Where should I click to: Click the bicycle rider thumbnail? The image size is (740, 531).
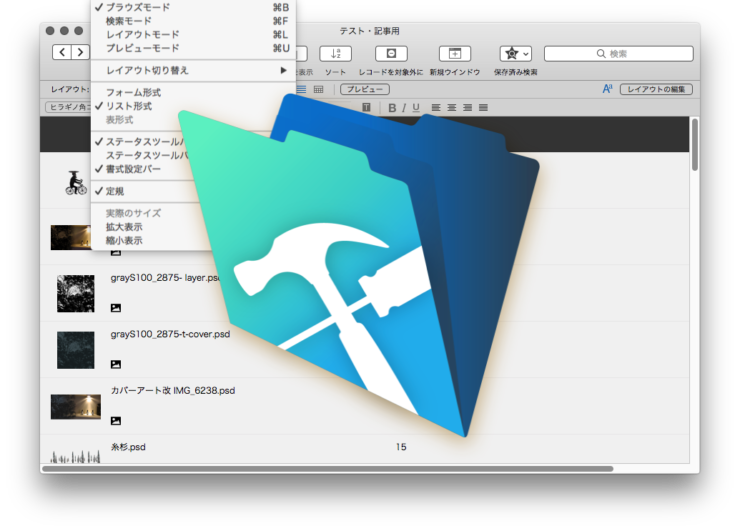point(76,183)
